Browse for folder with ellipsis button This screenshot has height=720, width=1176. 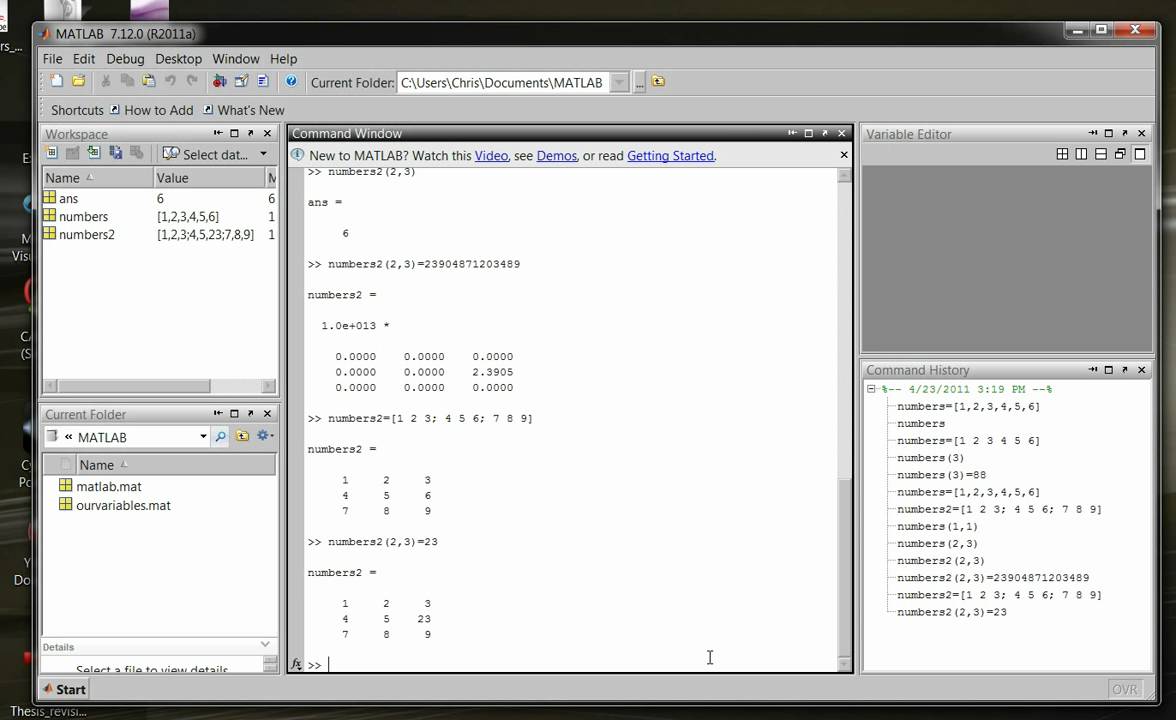click(x=639, y=82)
